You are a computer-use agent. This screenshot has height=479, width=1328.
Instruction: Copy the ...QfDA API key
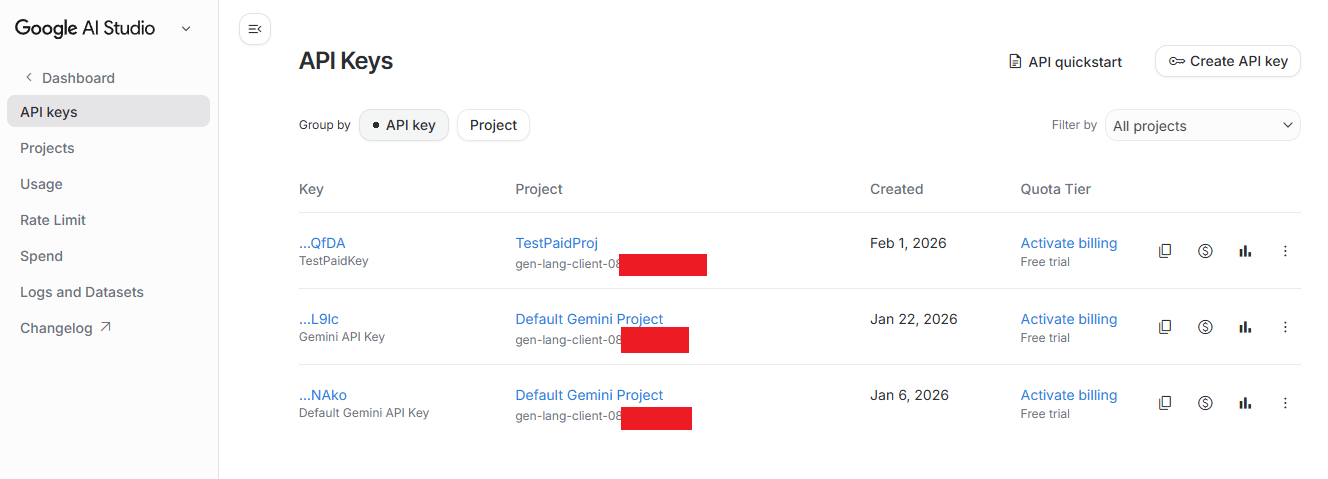(1165, 251)
